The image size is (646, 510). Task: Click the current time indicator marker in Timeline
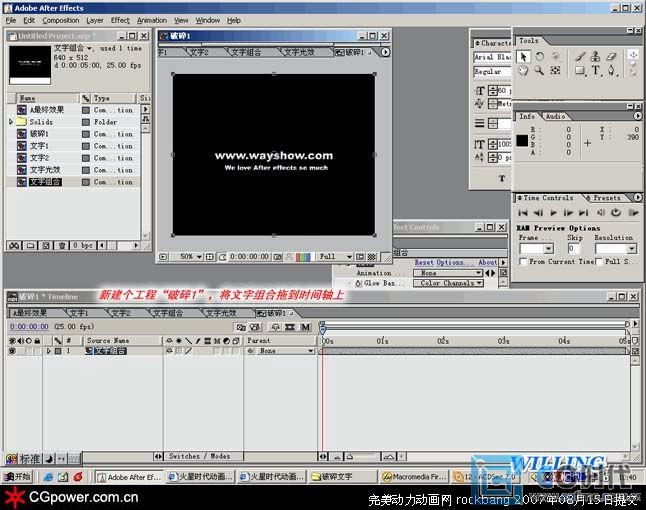[x=323, y=328]
